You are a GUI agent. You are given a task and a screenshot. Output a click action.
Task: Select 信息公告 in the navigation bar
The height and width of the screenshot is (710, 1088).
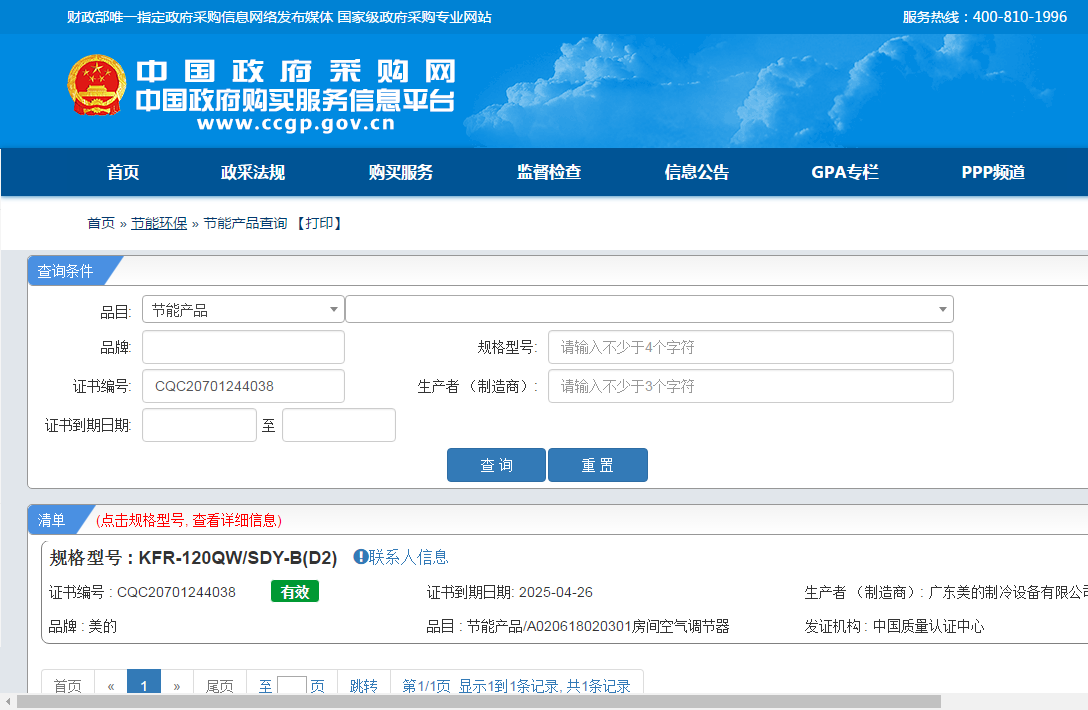697,172
